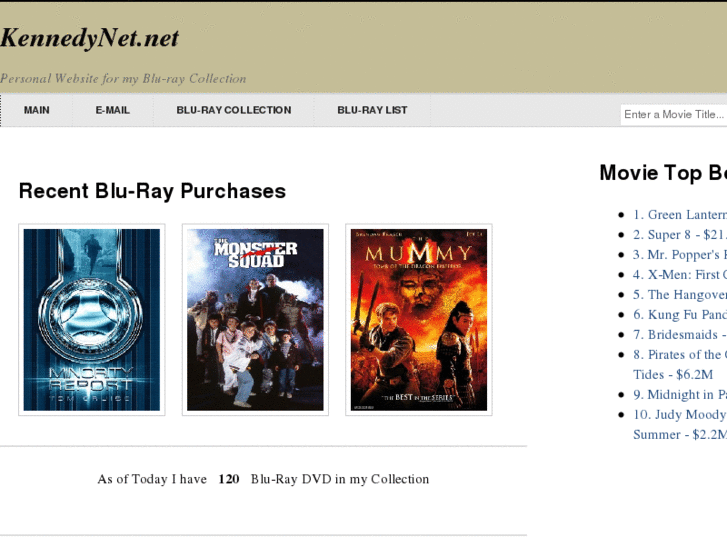Viewport: 727px width, 545px height.
Task: Open the MAIN navigation tab
Action: click(37, 110)
